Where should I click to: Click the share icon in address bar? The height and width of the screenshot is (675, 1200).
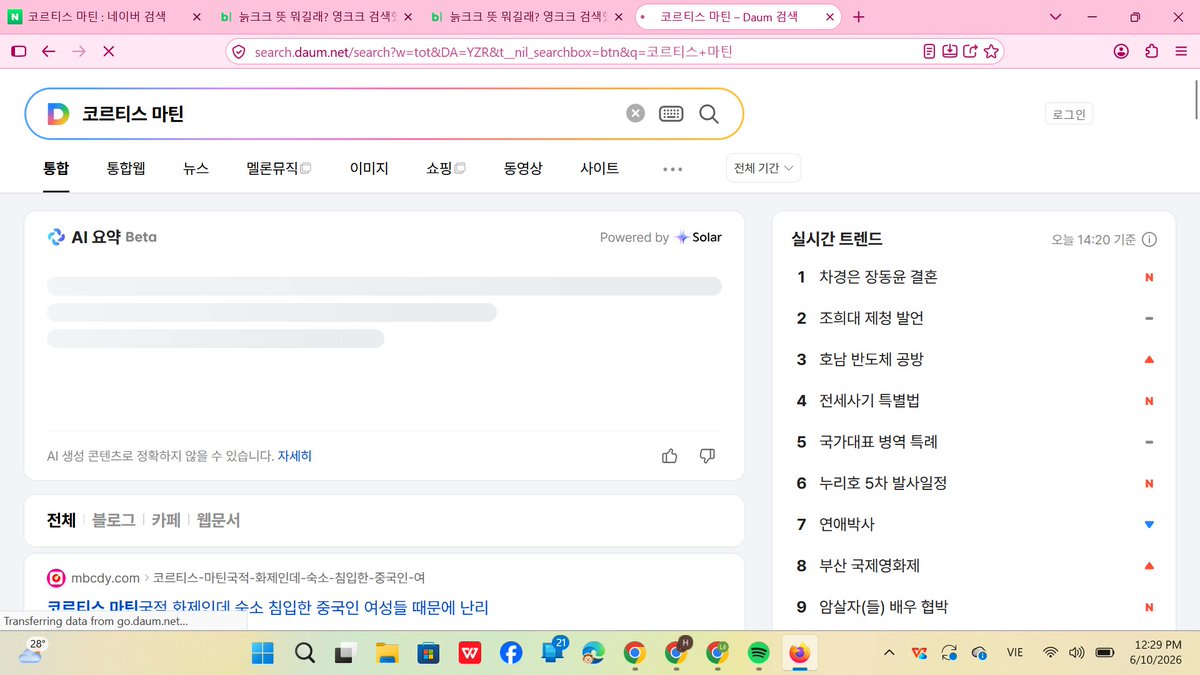point(970,51)
